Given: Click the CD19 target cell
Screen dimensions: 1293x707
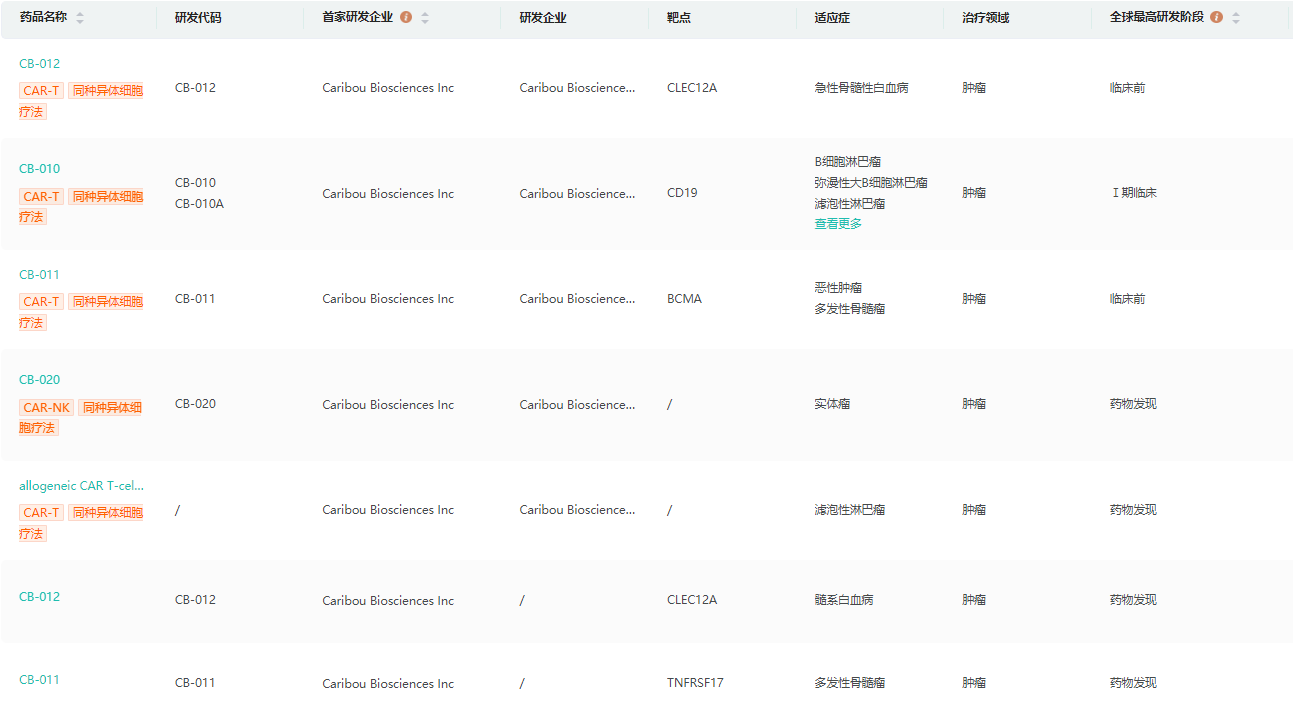Looking at the screenshot, I should point(682,193).
